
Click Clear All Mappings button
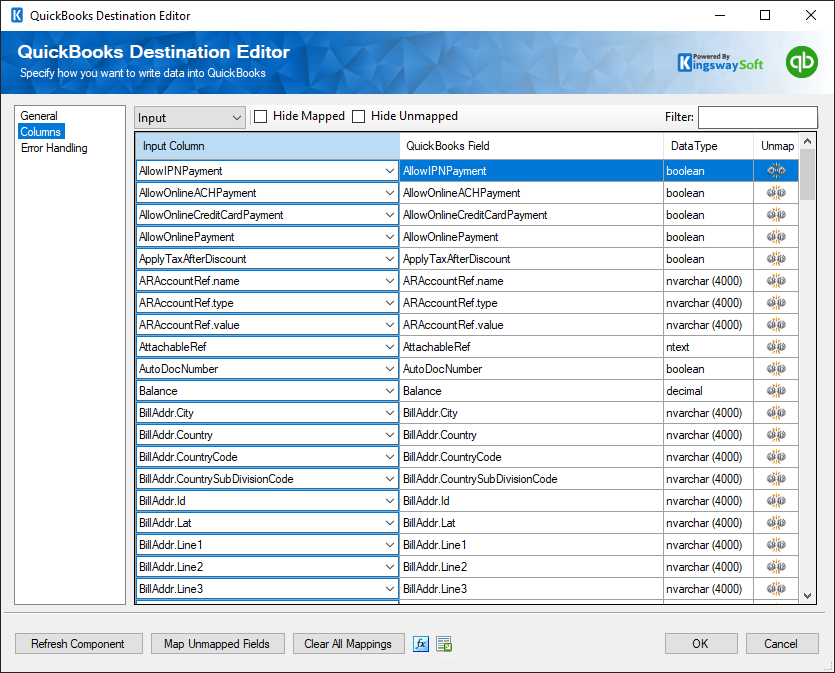click(x=348, y=644)
